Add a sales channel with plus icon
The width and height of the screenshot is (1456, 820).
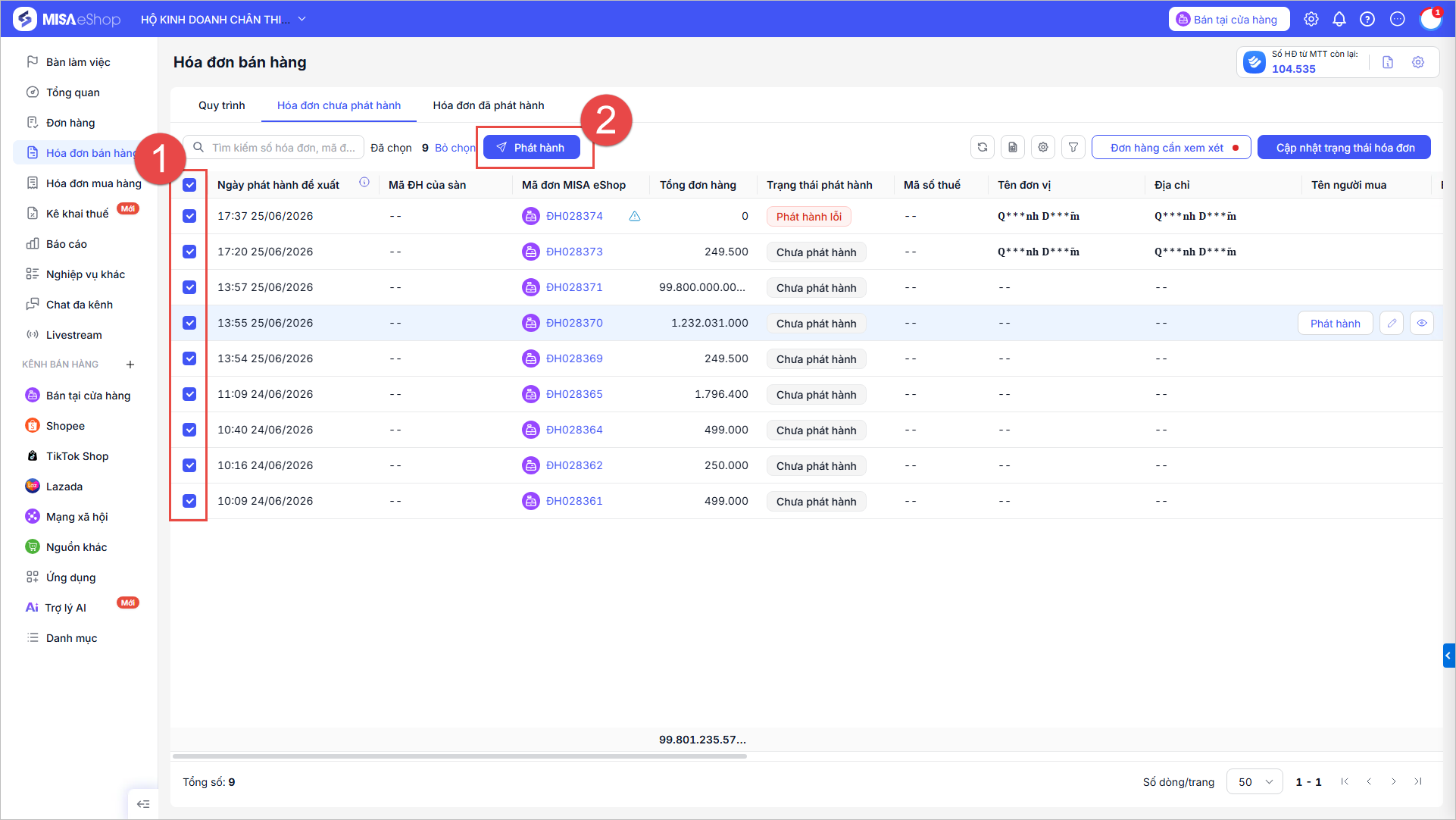(x=130, y=365)
